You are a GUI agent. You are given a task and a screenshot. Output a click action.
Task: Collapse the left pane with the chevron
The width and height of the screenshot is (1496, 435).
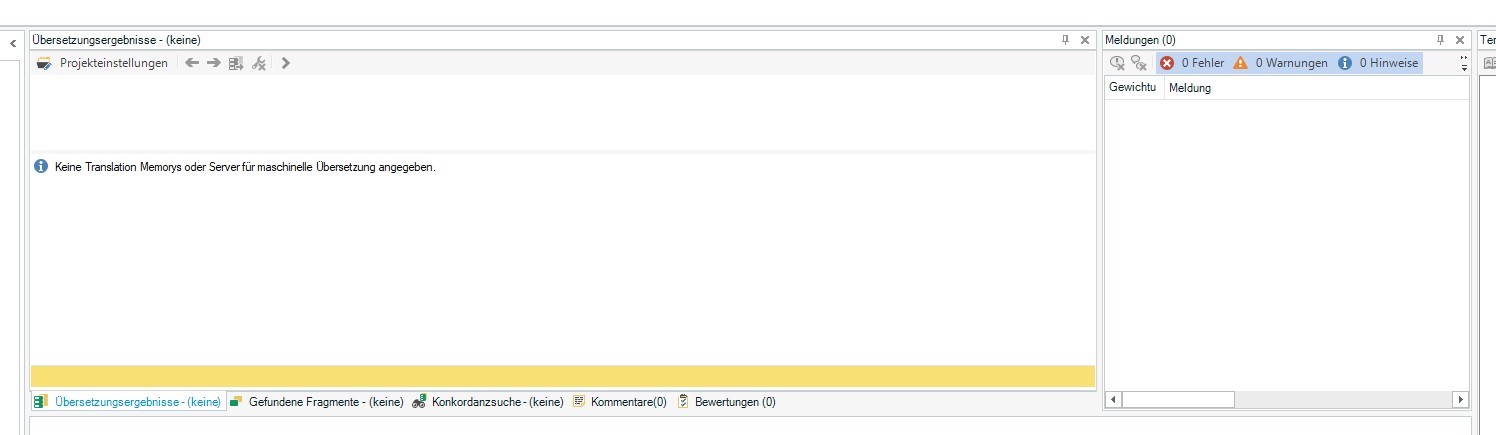coord(13,43)
